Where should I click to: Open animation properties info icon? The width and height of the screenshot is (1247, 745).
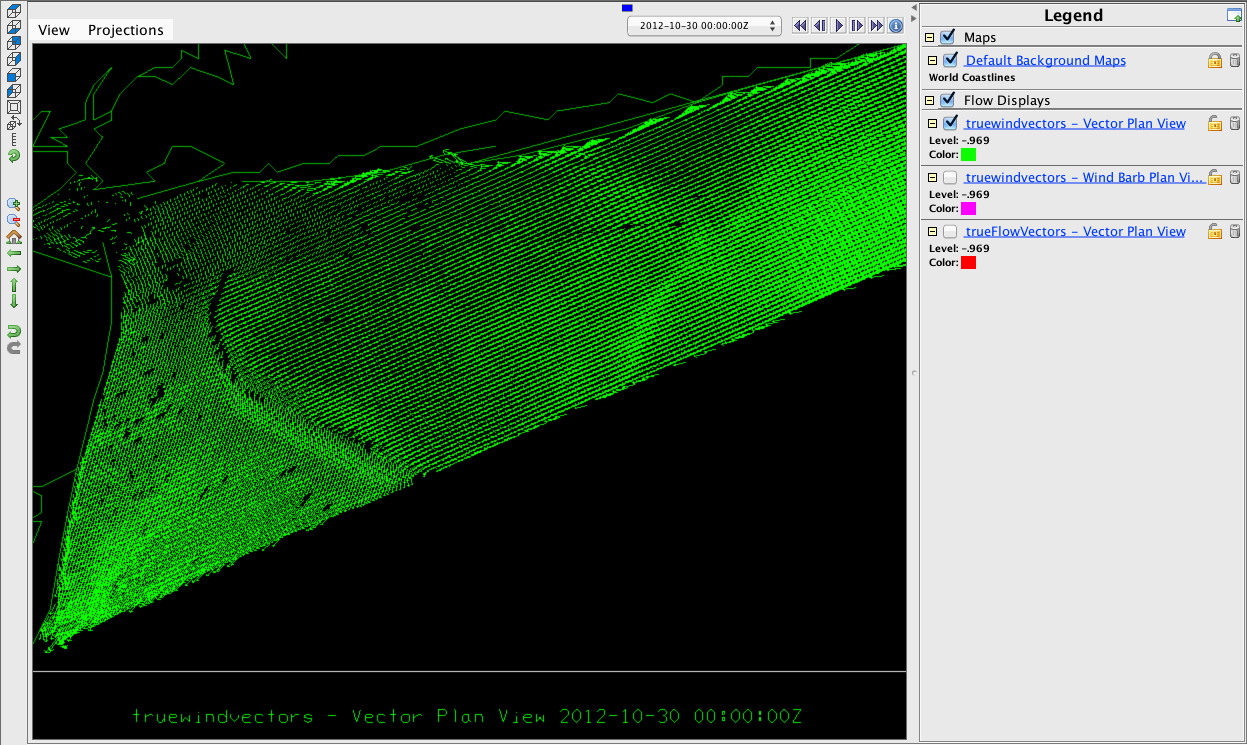click(896, 26)
